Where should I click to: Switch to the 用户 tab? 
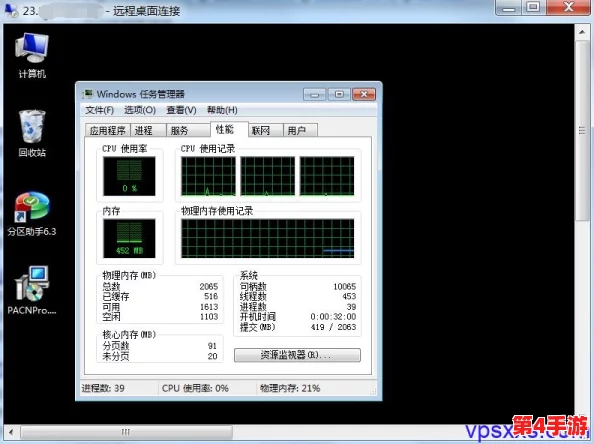(300, 130)
